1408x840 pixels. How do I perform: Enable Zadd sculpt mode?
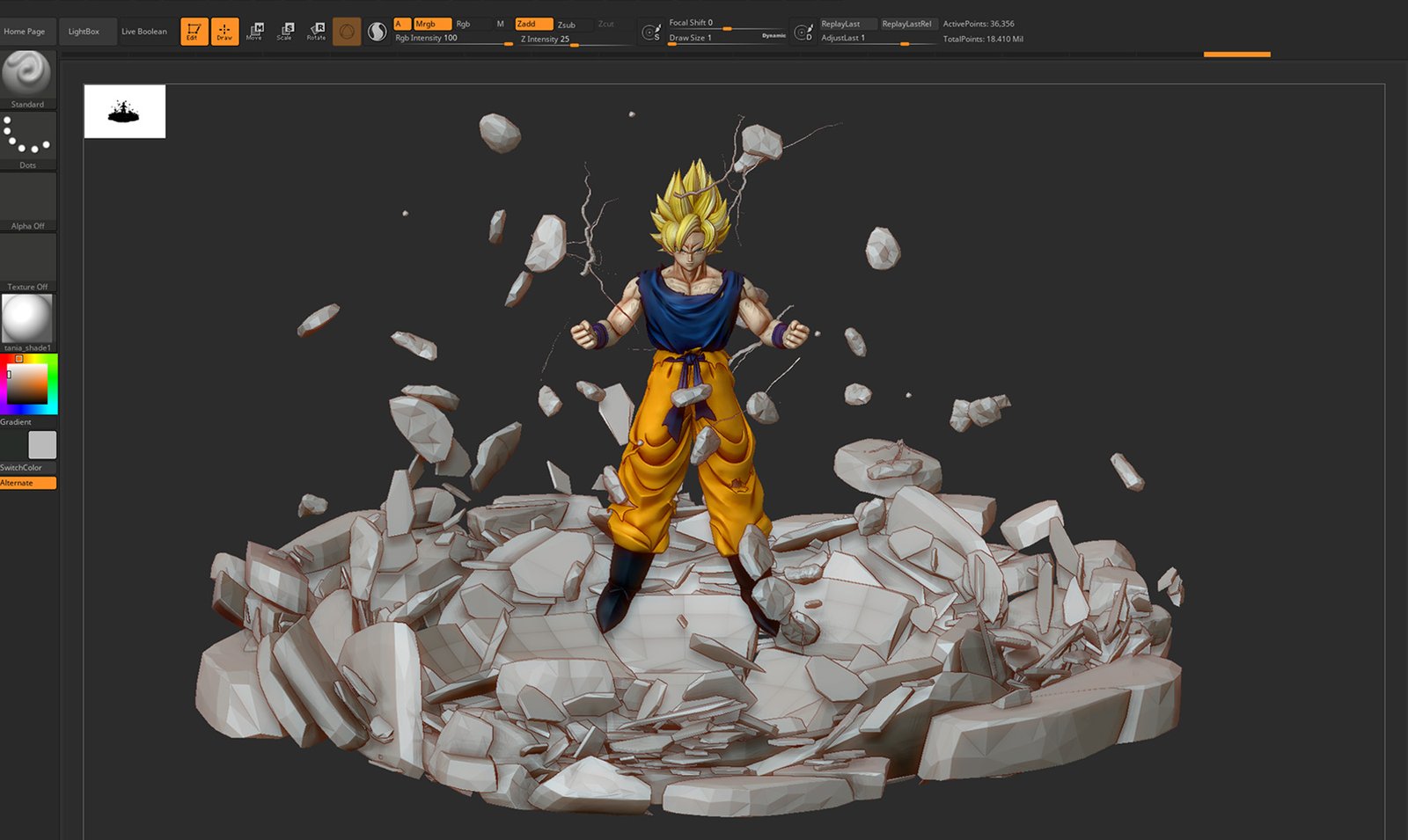tap(534, 24)
